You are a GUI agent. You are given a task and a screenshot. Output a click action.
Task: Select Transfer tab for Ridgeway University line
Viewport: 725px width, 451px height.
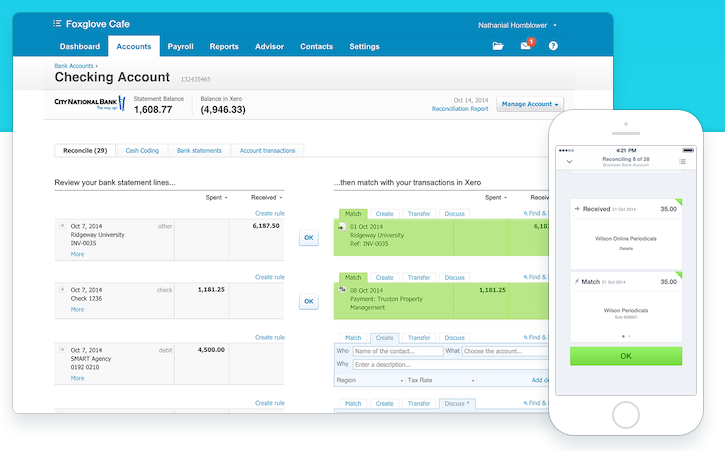tap(419, 214)
